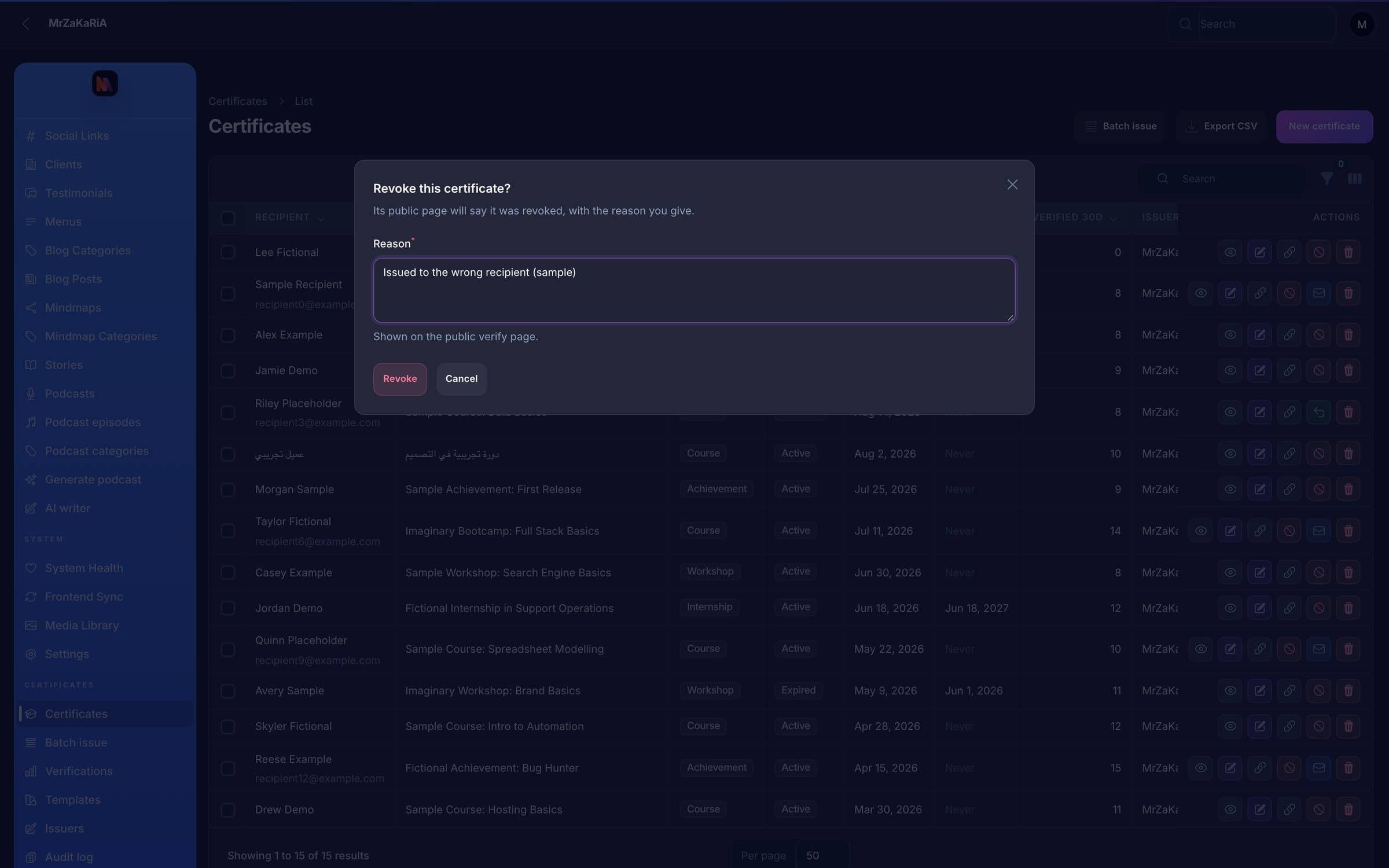
Task: Open Verifications in sidebar
Action: click(x=105, y=771)
